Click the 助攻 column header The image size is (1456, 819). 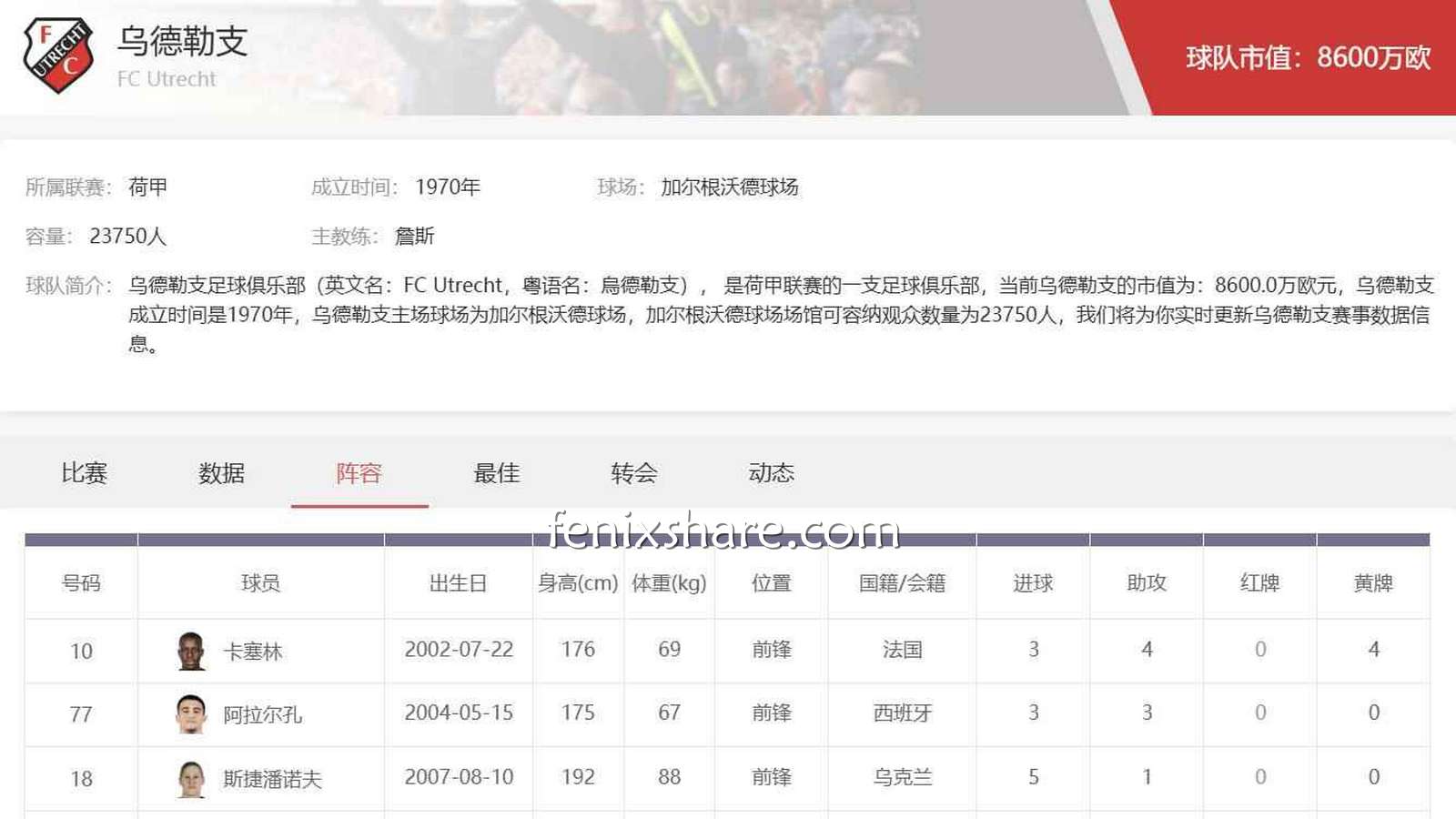[x=1147, y=583]
